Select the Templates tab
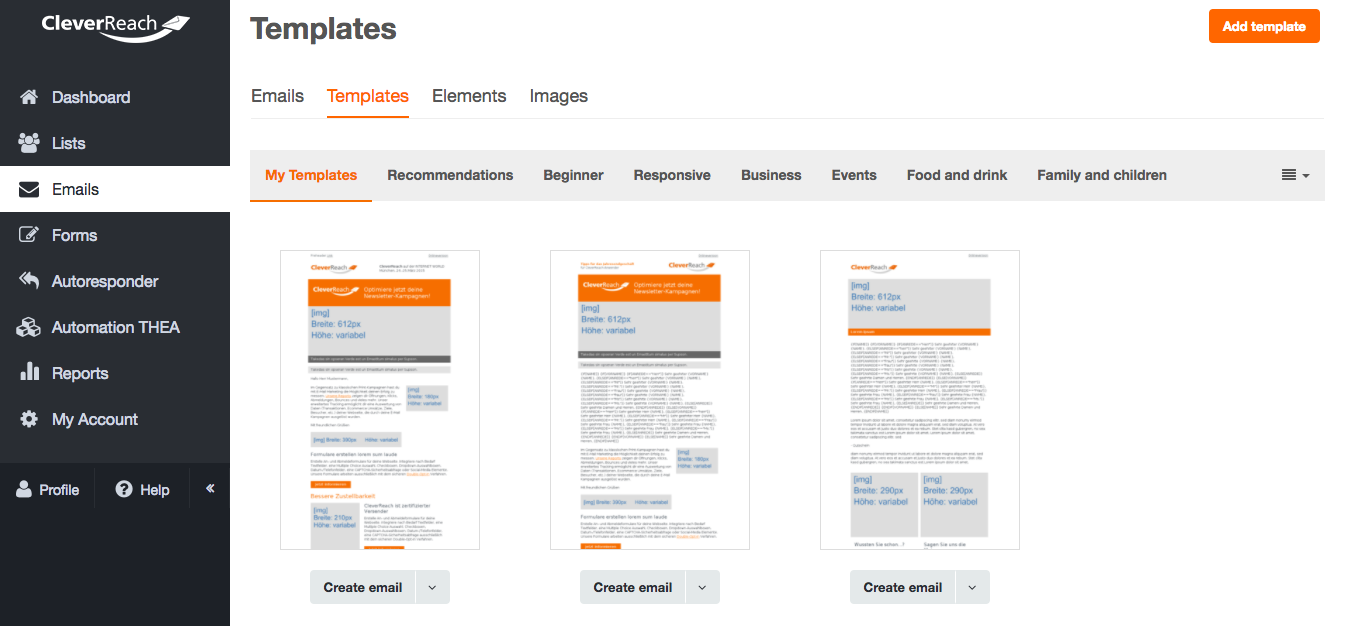Viewport: 1362px width, 626px height. 368,96
